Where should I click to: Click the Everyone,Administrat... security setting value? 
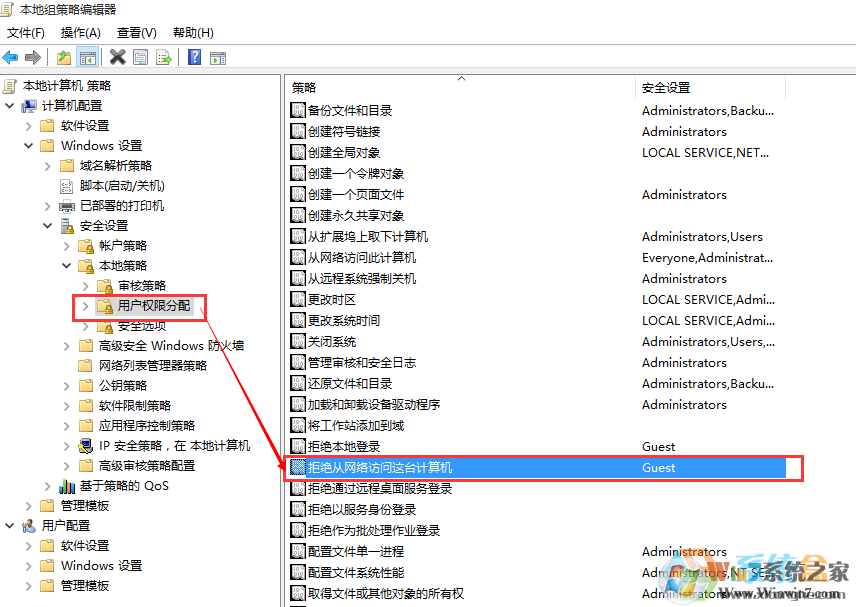tap(708, 258)
